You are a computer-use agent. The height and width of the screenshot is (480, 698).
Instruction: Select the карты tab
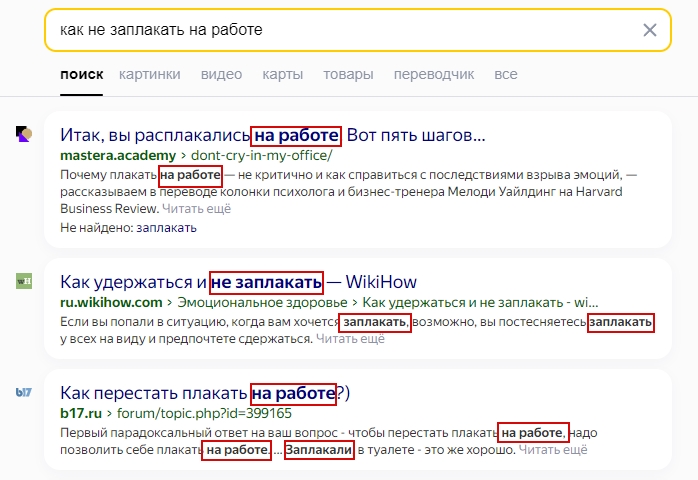pos(282,74)
